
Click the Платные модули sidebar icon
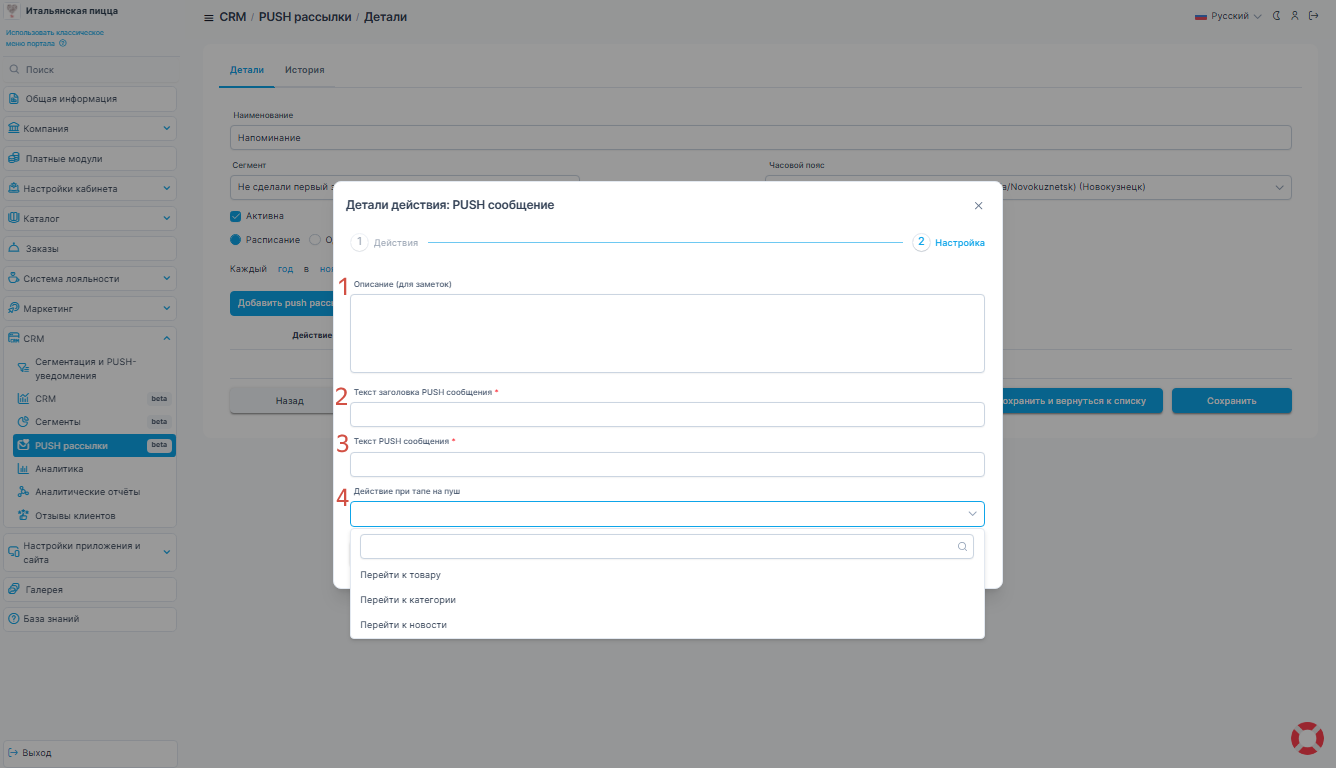[x=14, y=159]
